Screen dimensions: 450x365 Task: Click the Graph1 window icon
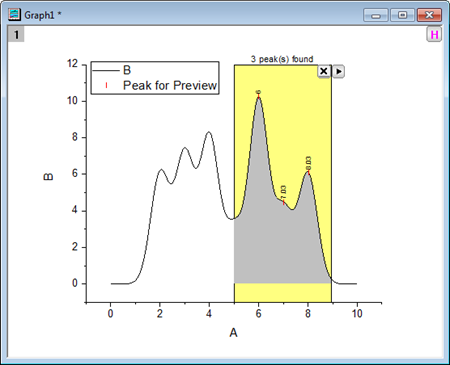[14, 14]
